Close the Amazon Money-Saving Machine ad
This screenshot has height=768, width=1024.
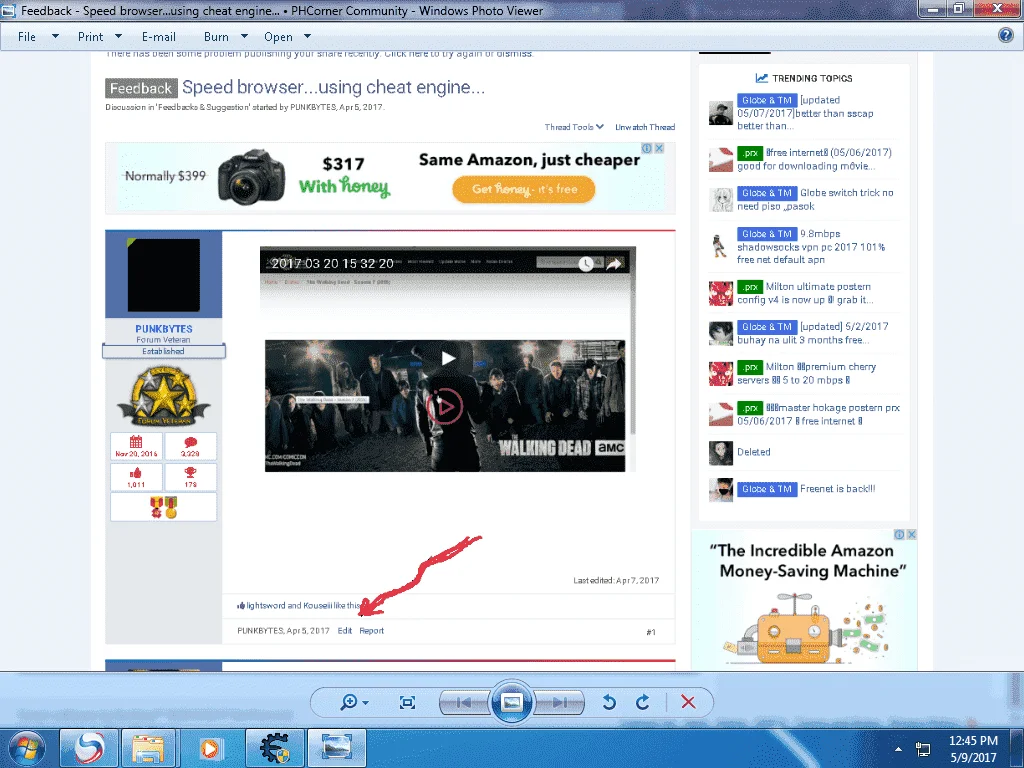click(x=912, y=534)
